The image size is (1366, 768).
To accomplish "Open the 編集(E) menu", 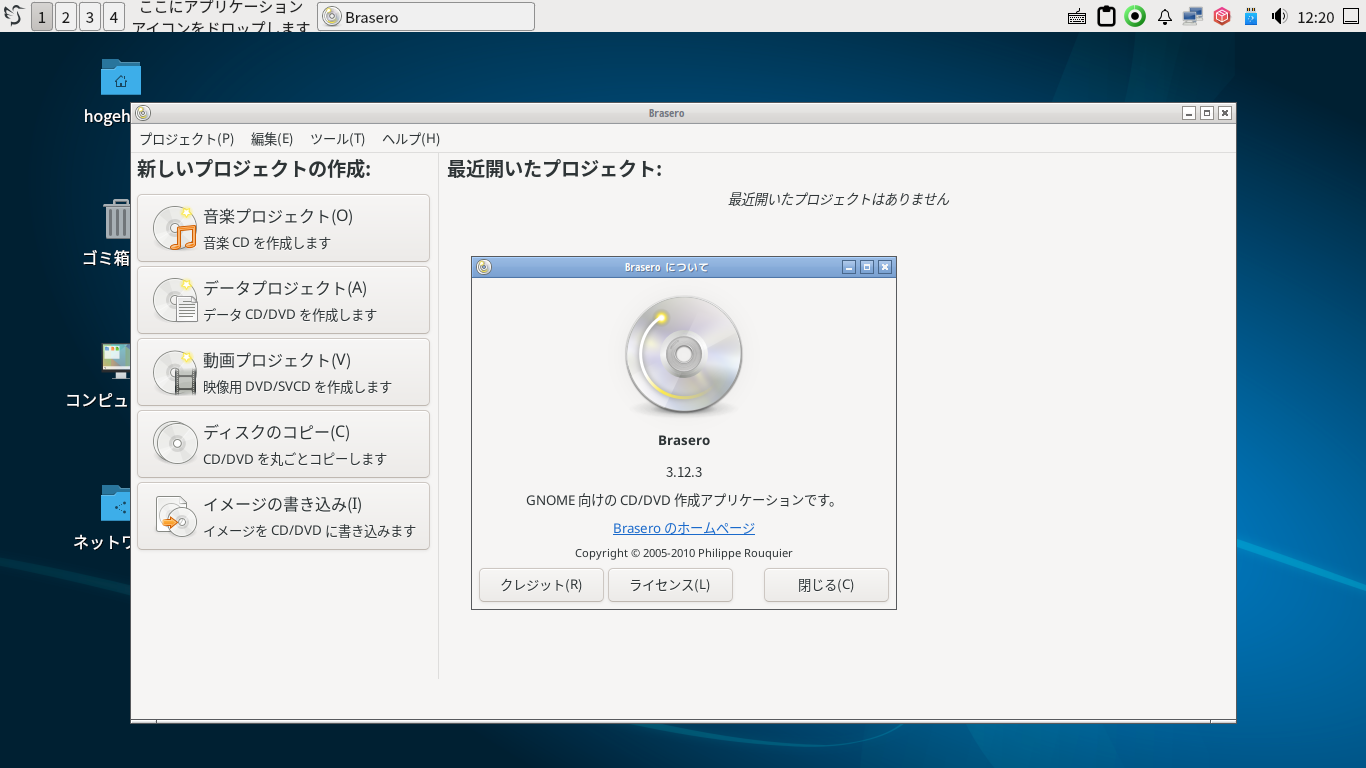I will point(272,139).
